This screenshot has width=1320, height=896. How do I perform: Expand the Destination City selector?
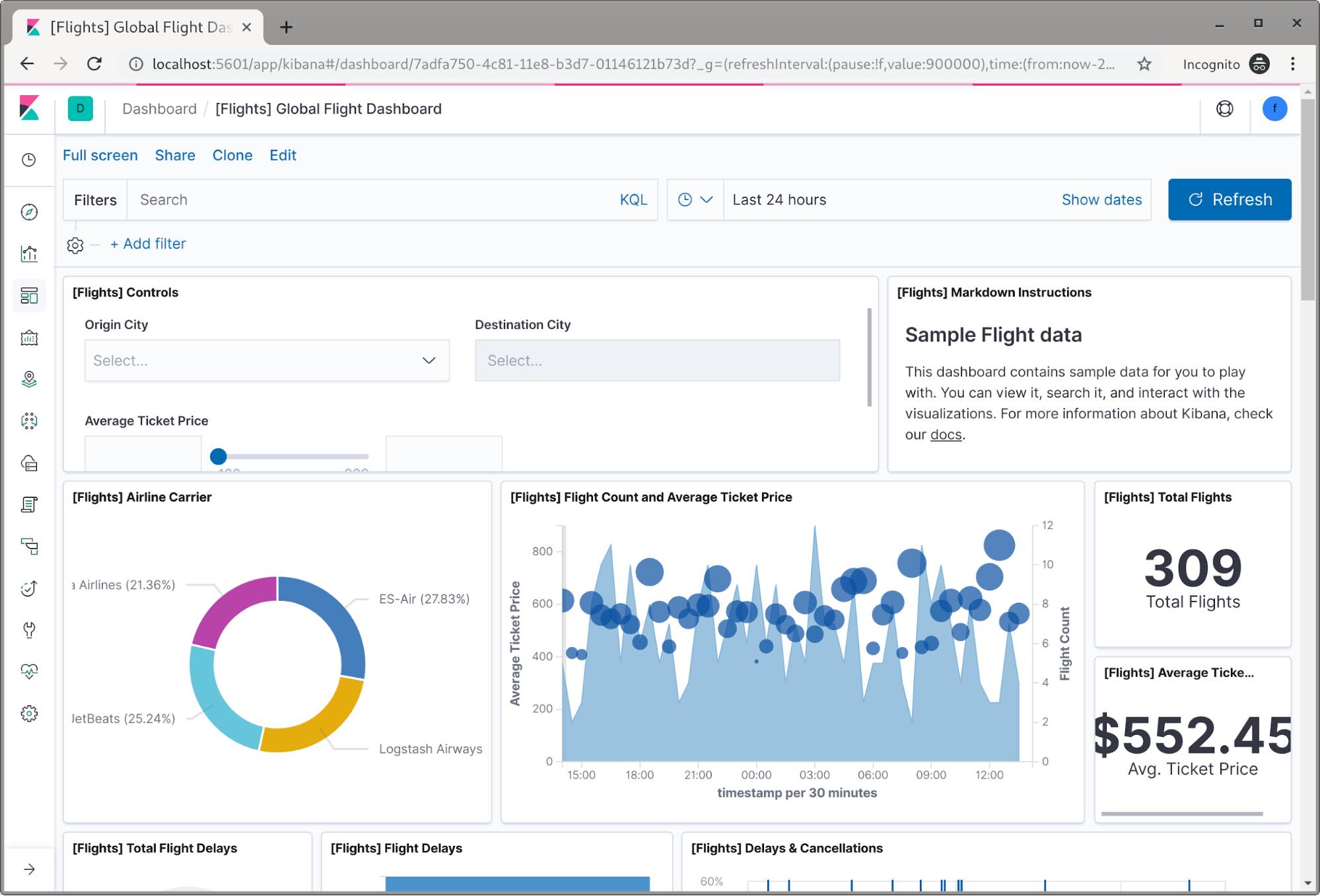(x=656, y=361)
